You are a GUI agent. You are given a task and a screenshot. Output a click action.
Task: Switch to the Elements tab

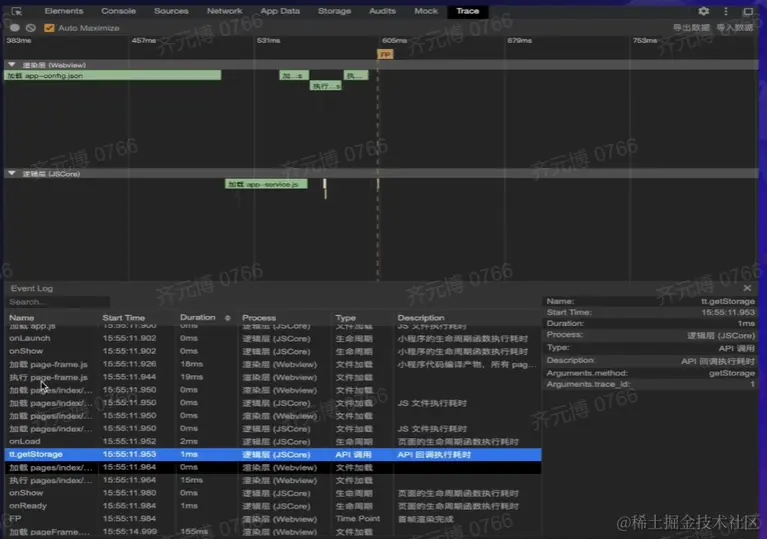[x=64, y=11]
